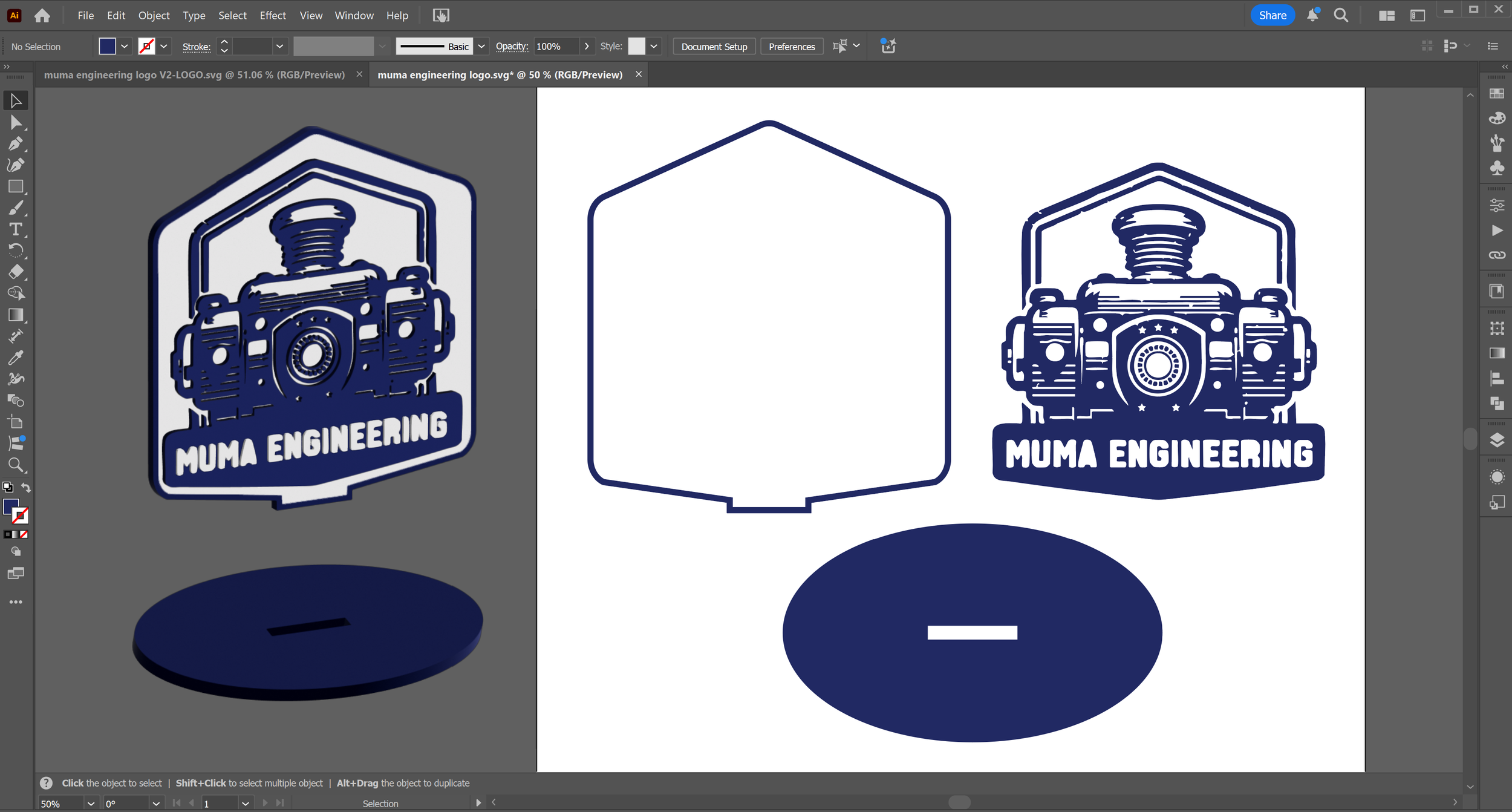1512x812 pixels.
Task: Toggle default fill and stroke
Action: [x=8, y=487]
